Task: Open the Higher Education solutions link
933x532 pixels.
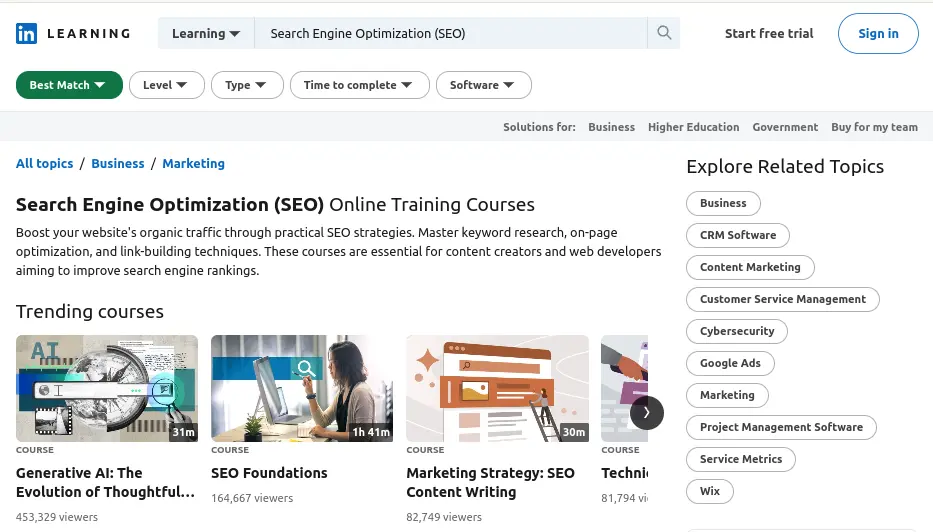Action: click(x=693, y=127)
